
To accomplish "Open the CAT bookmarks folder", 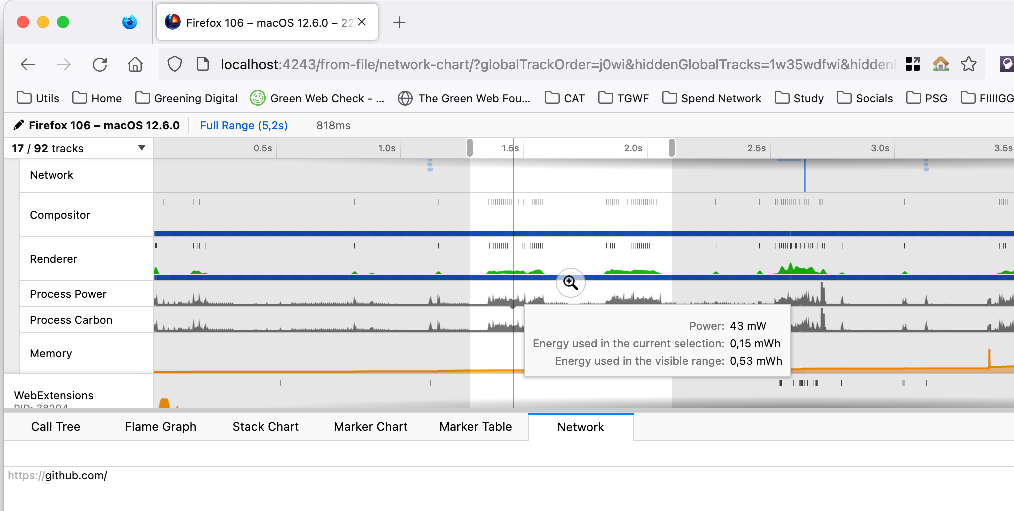I will [565, 98].
